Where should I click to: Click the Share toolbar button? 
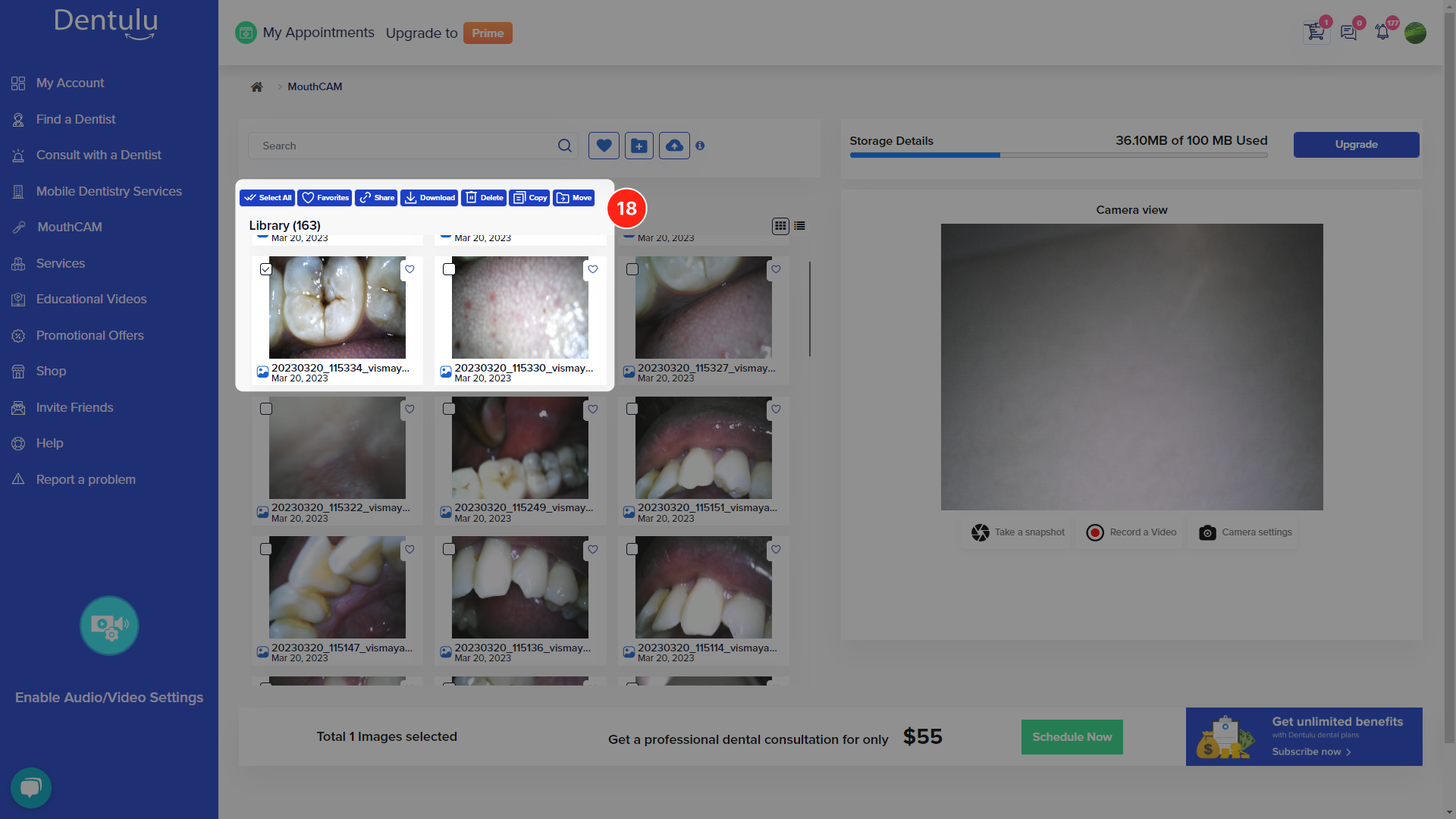pyautogui.click(x=376, y=198)
